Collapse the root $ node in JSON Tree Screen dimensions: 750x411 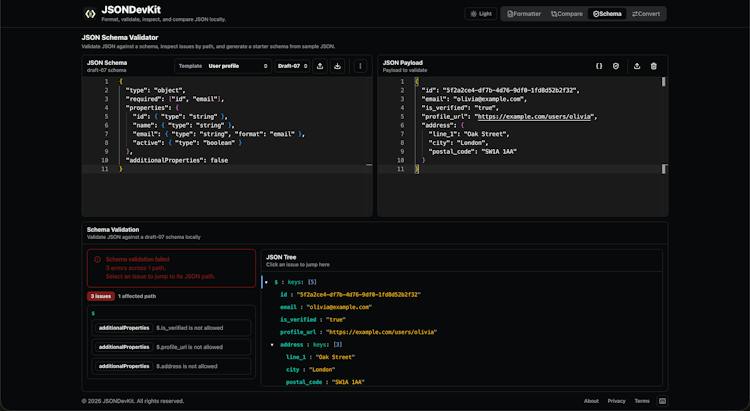pos(266,282)
